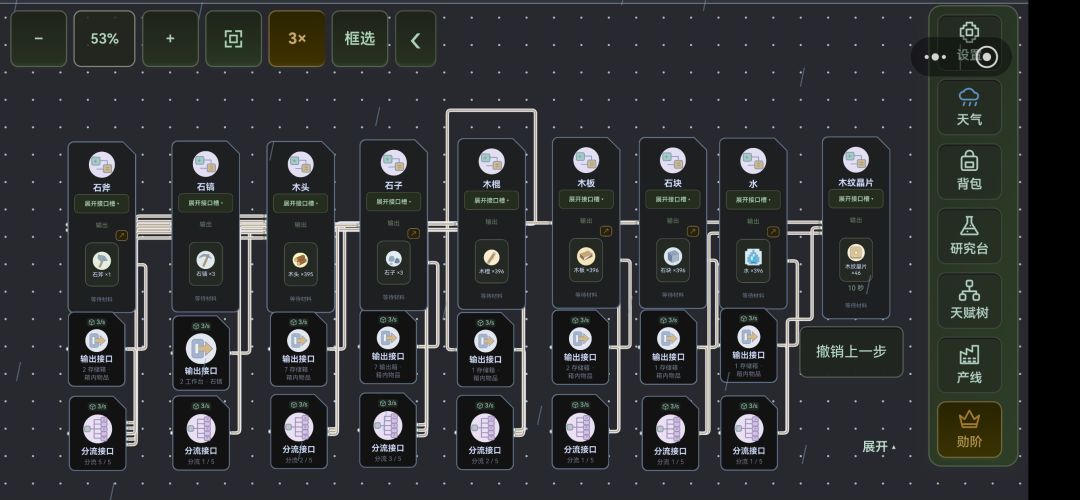Expand 展开接口槽 on the 木板 node

tap(586, 199)
